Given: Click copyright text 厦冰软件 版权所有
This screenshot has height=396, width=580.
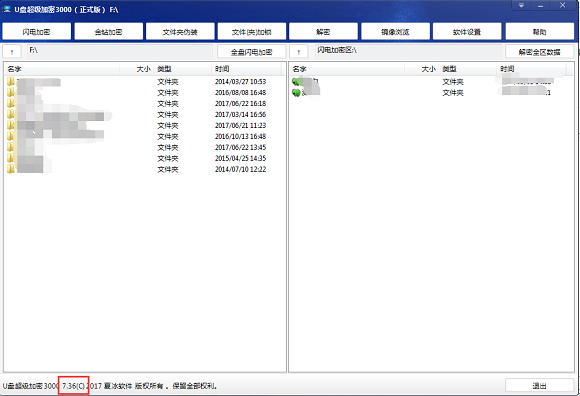Looking at the screenshot, I should pyautogui.click(x=134, y=386).
